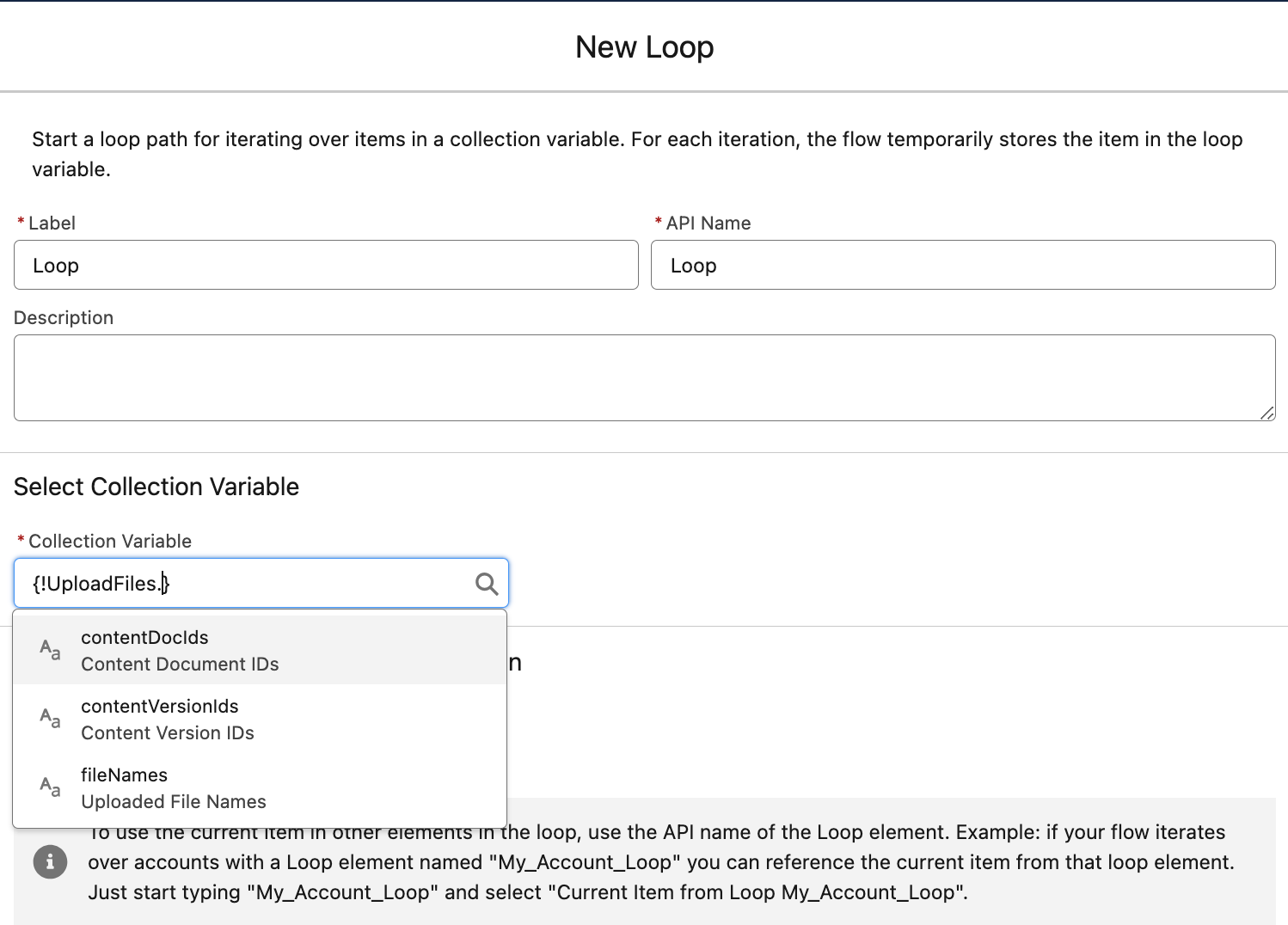The height and width of the screenshot is (925, 1288).
Task: Click the Content Document IDs description text
Action: [180, 664]
